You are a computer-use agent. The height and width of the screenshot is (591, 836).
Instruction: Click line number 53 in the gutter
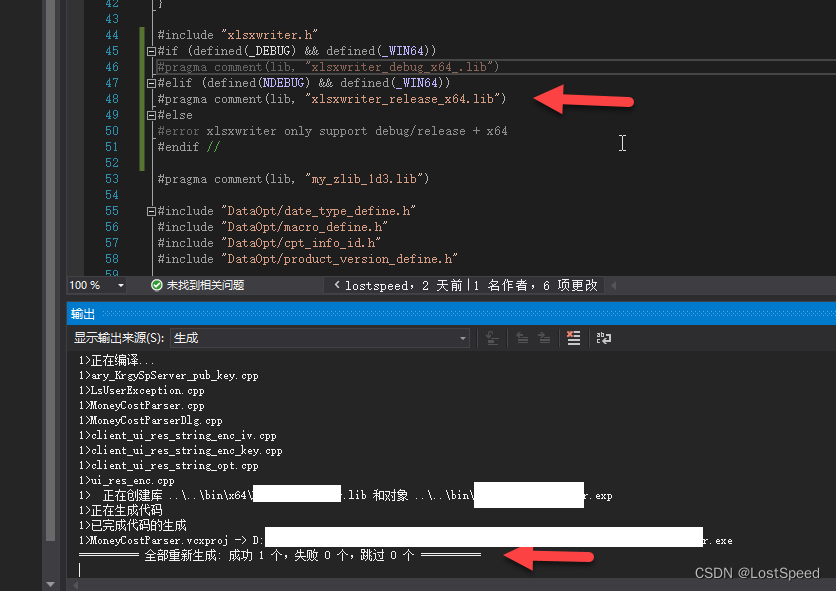point(112,178)
